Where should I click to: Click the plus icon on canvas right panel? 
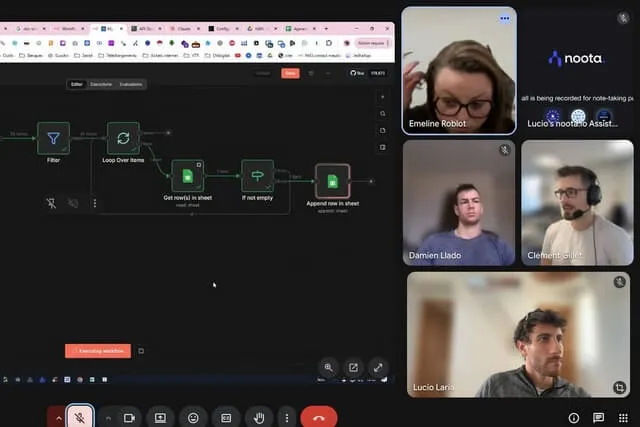click(382, 97)
